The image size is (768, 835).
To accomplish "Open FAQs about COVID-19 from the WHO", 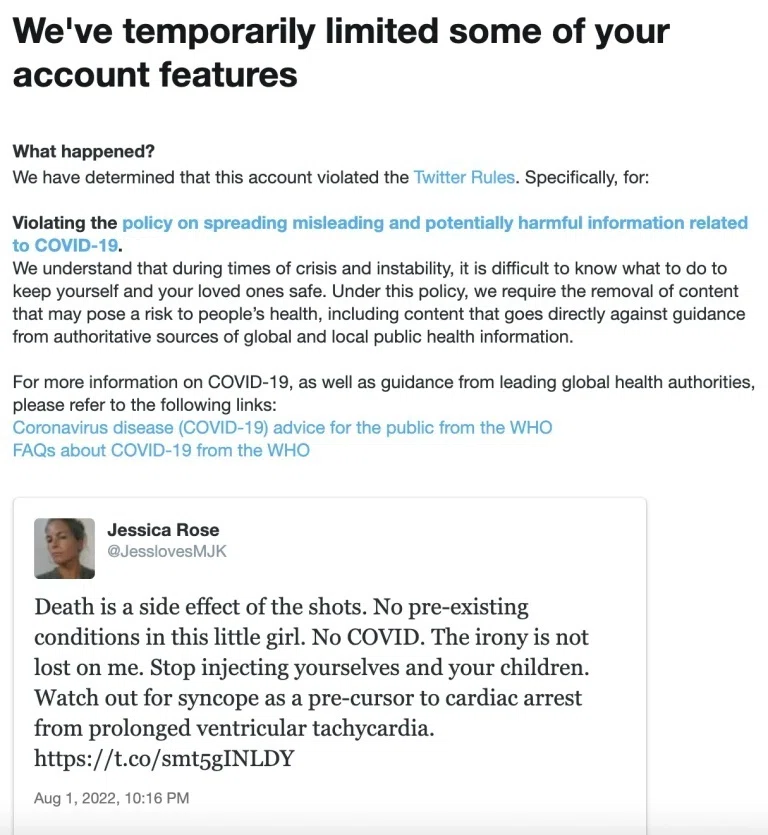I will pyautogui.click(x=161, y=451).
